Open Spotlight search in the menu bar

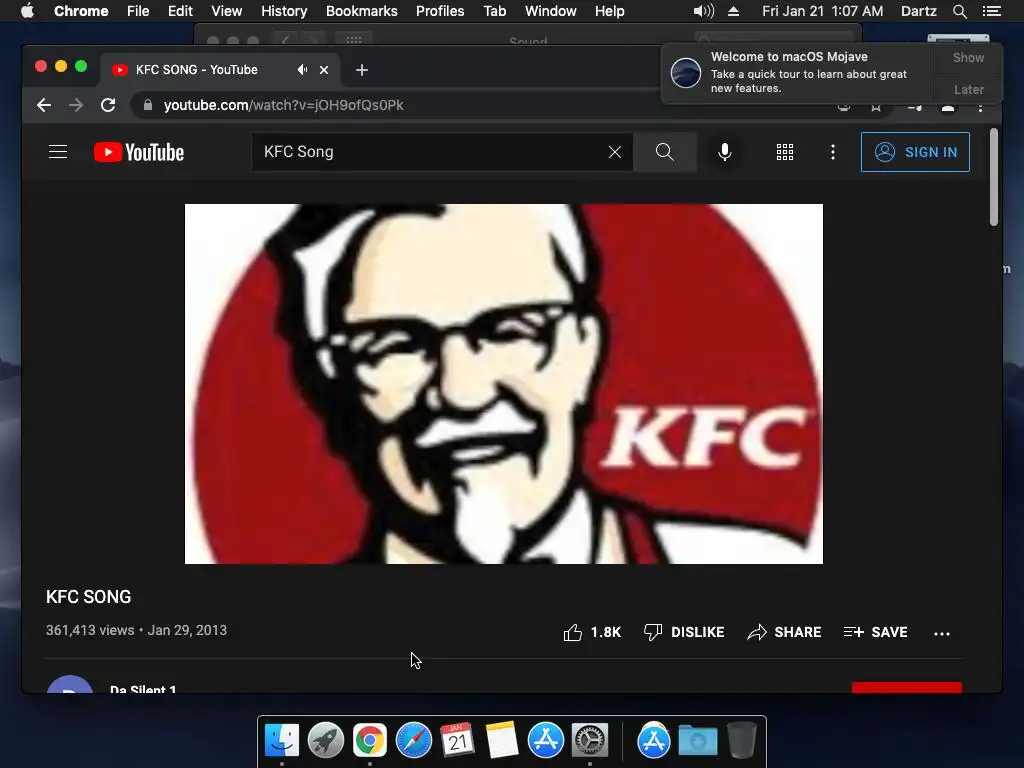(959, 11)
